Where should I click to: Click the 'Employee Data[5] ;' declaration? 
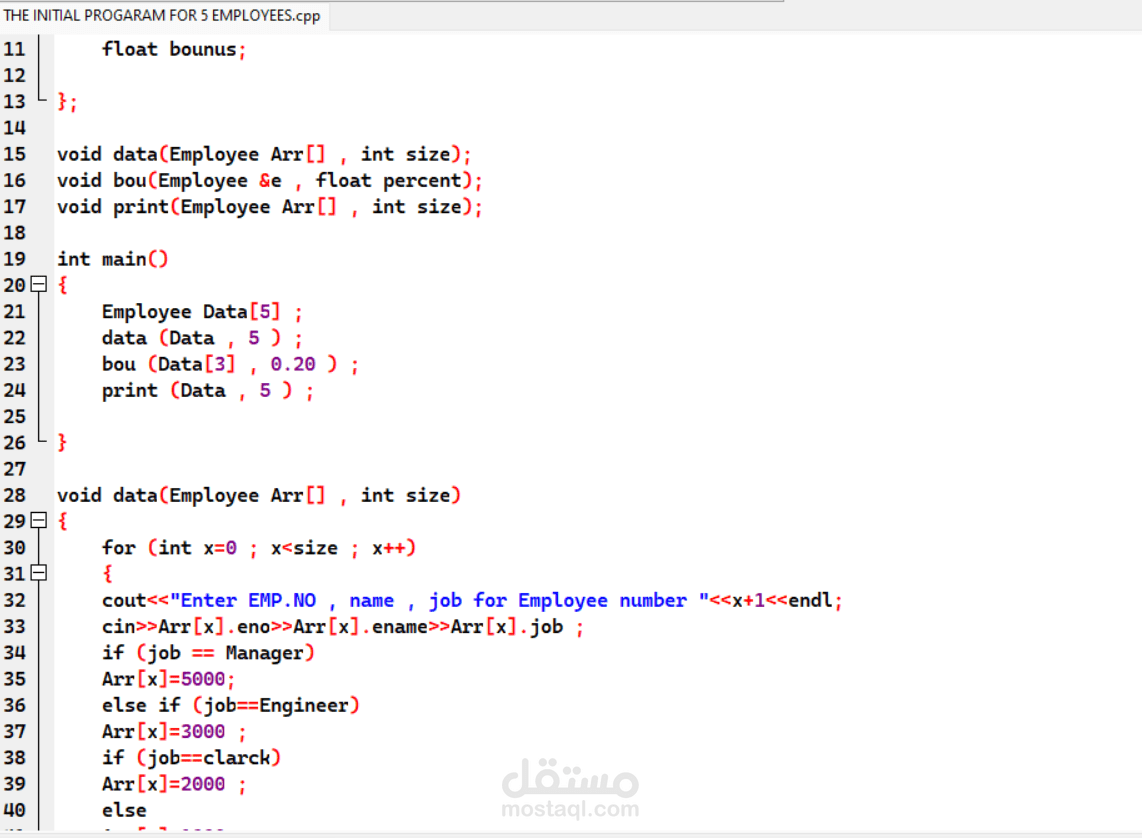[202, 312]
